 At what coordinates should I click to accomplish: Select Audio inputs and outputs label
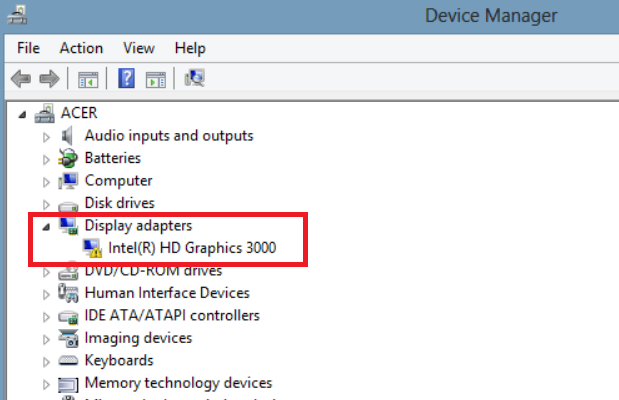[169, 135]
